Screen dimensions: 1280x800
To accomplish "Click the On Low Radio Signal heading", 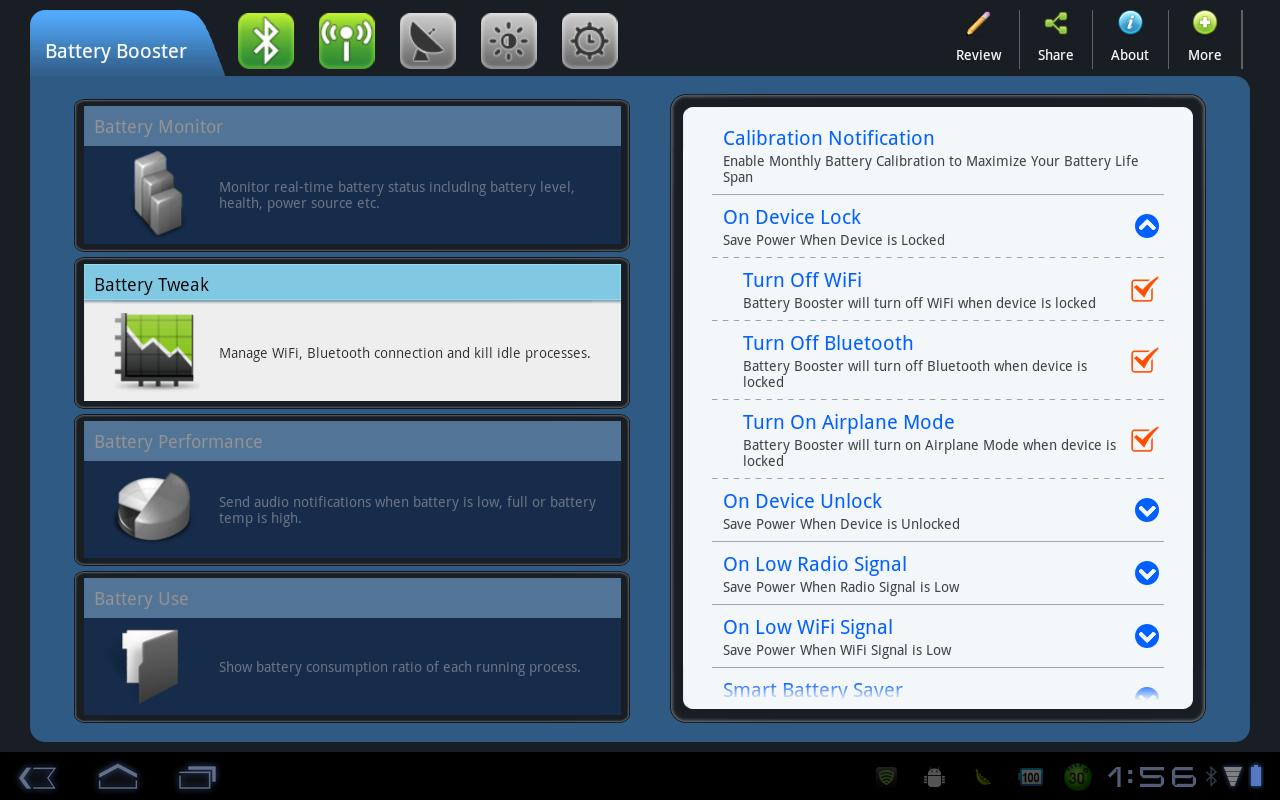I will (815, 564).
